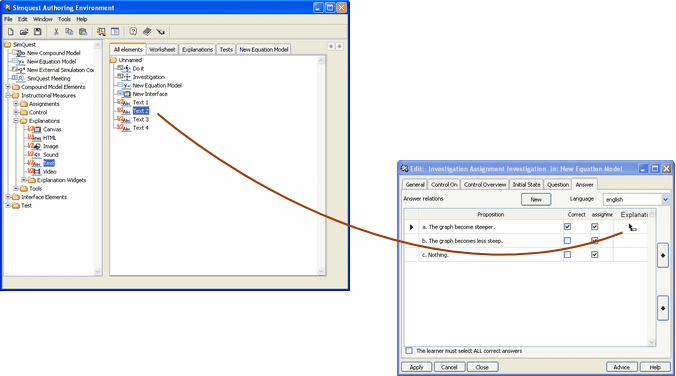Select Text 3 in the elements list
The width and height of the screenshot is (676, 376).
pyautogui.click(x=141, y=119)
